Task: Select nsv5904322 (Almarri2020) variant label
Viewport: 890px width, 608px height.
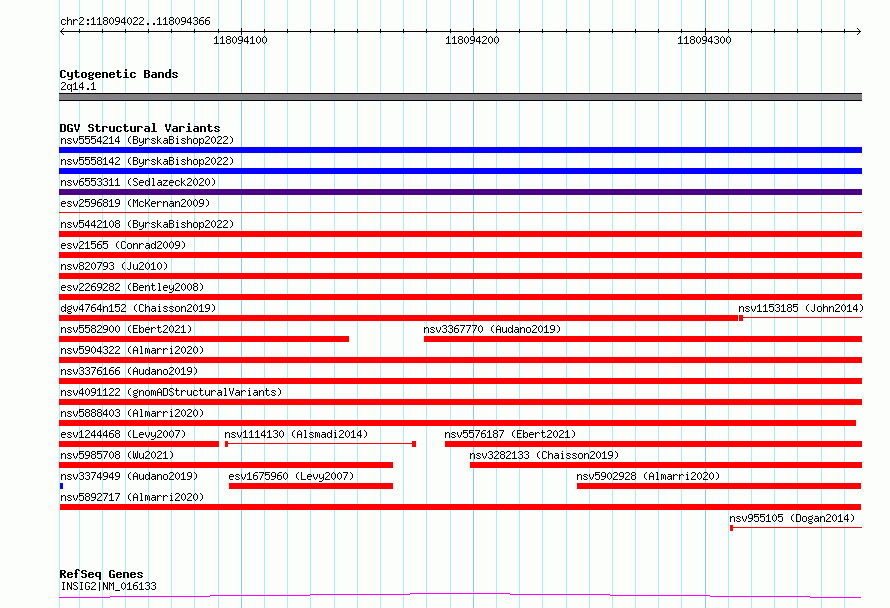Action: click(132, 350)
